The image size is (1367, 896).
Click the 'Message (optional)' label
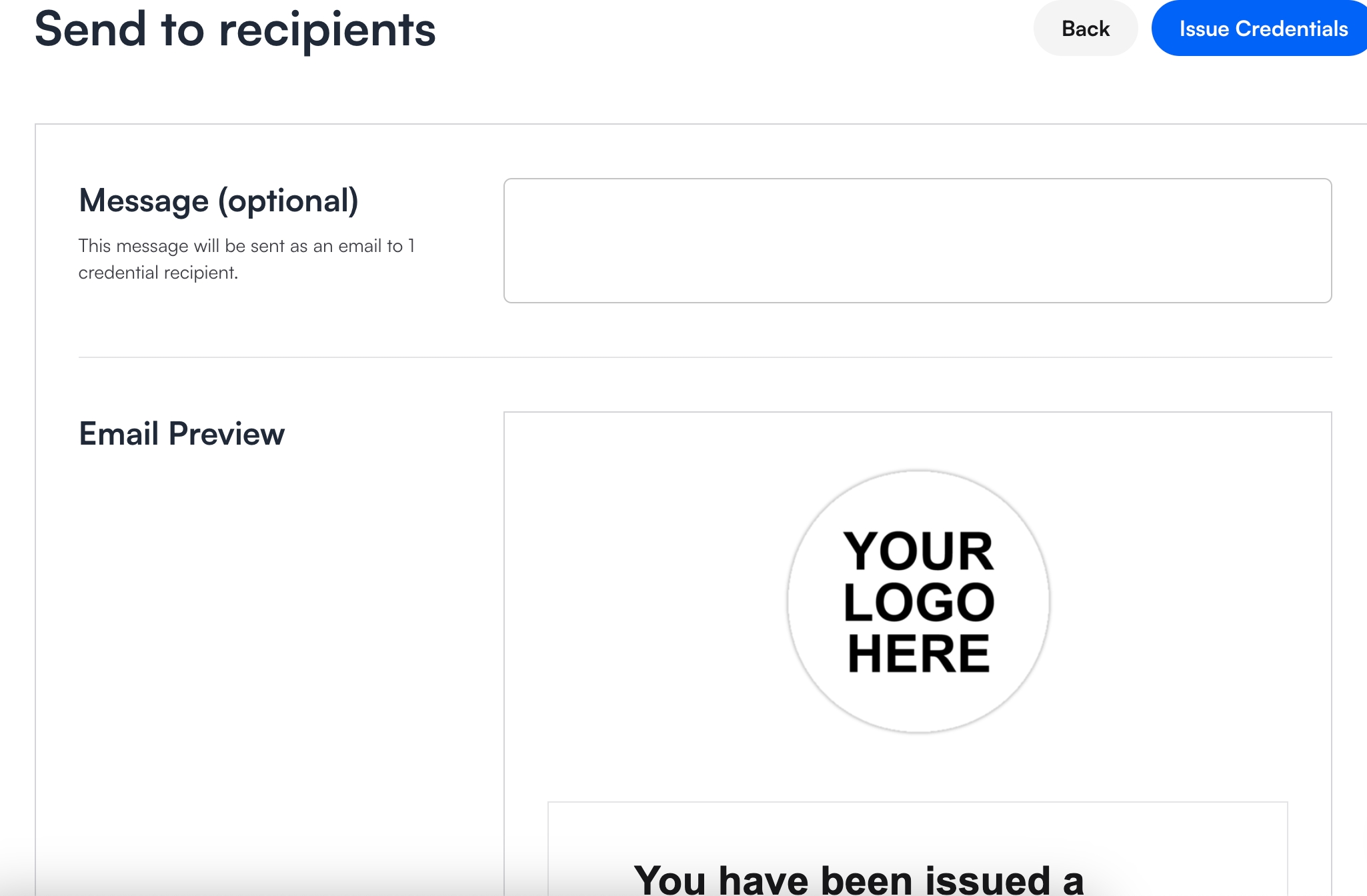coord(218,201)
